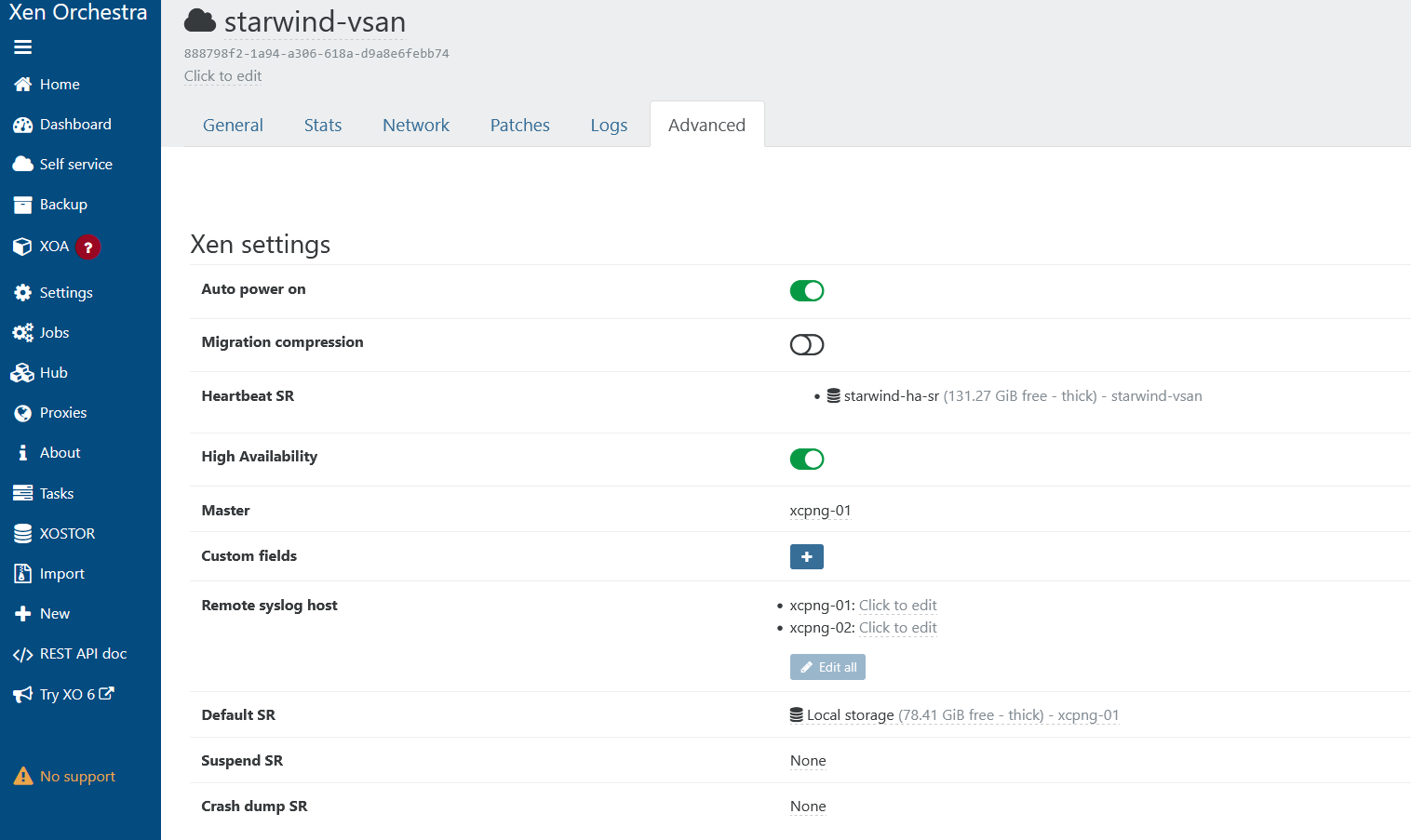The image size is (1411, 840).
Task: Click the Home house icon
Action: 23,85
